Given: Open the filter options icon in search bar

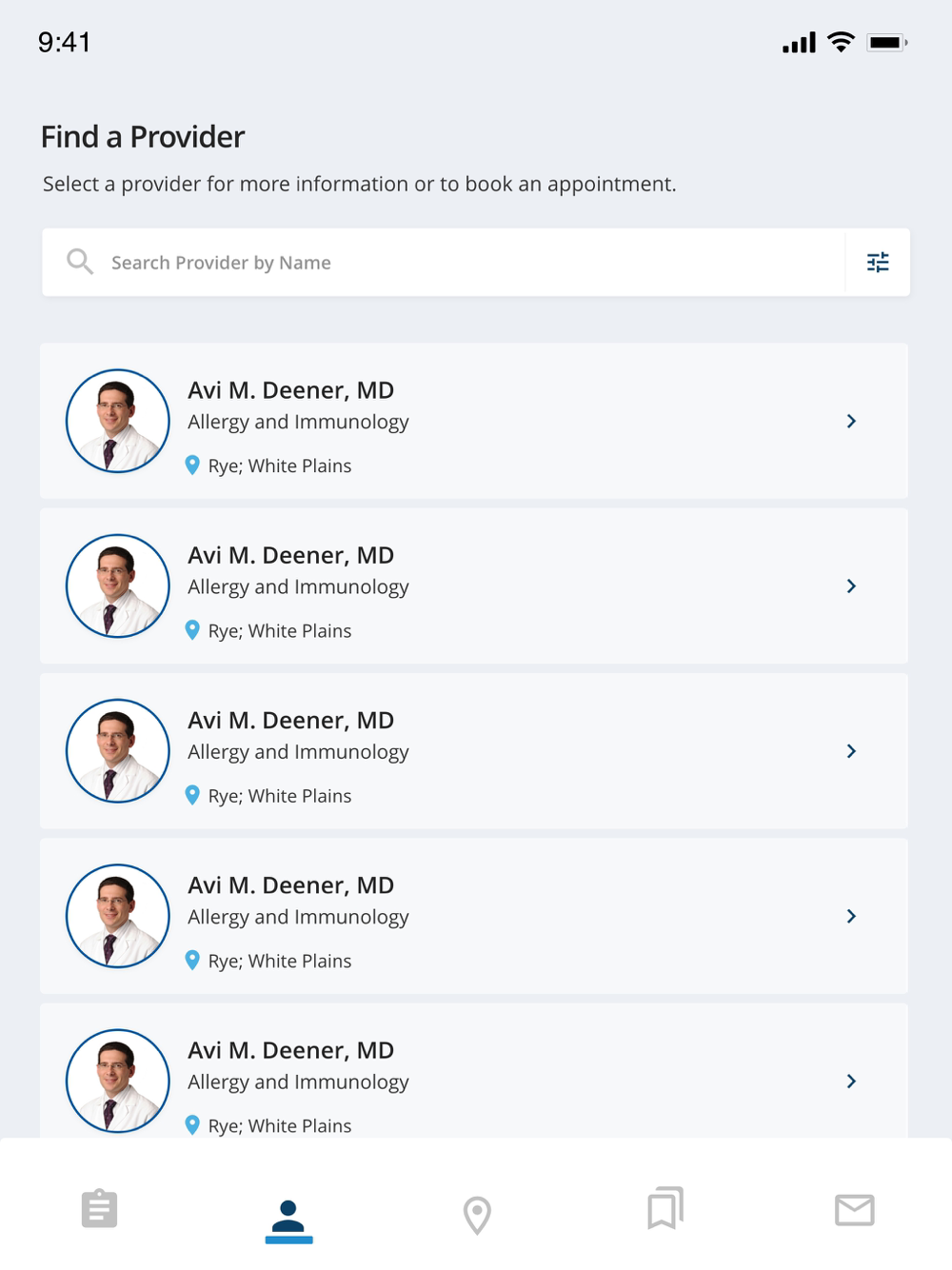Looking at the screenshot, I should pyautogui.click(x=878, y=262).
